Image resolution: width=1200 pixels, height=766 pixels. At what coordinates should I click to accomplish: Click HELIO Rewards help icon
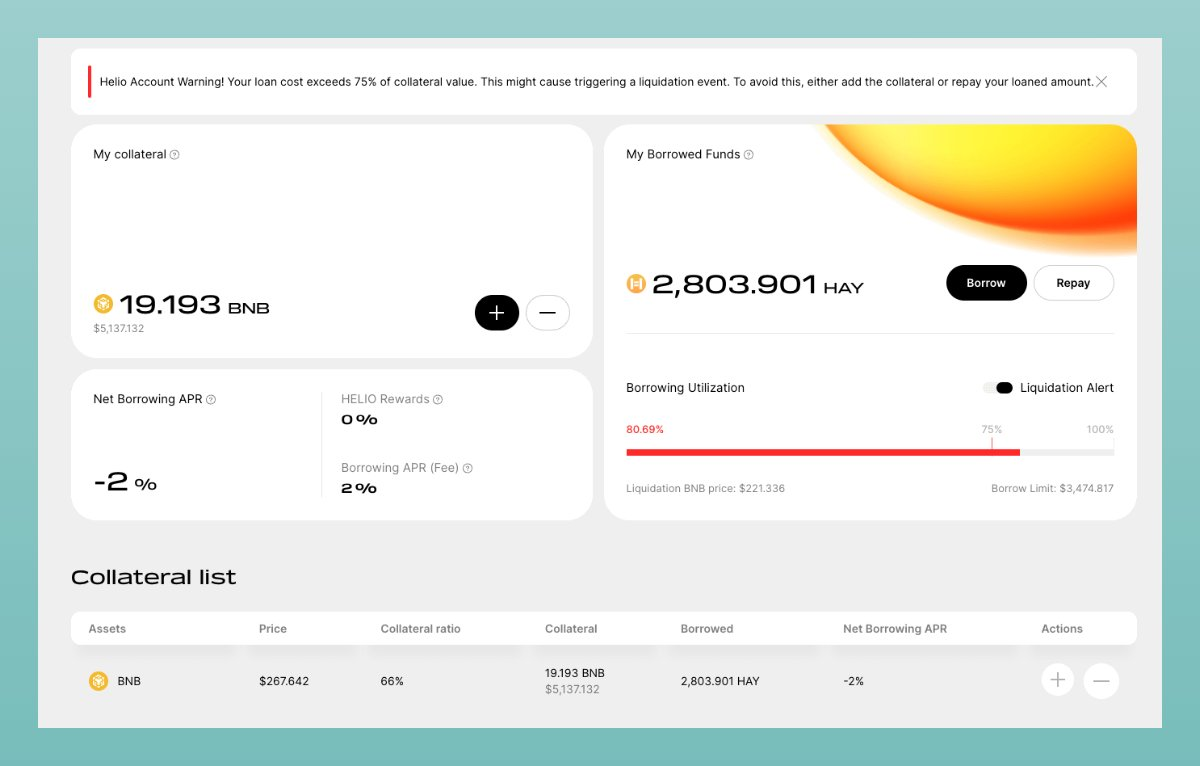438,400
